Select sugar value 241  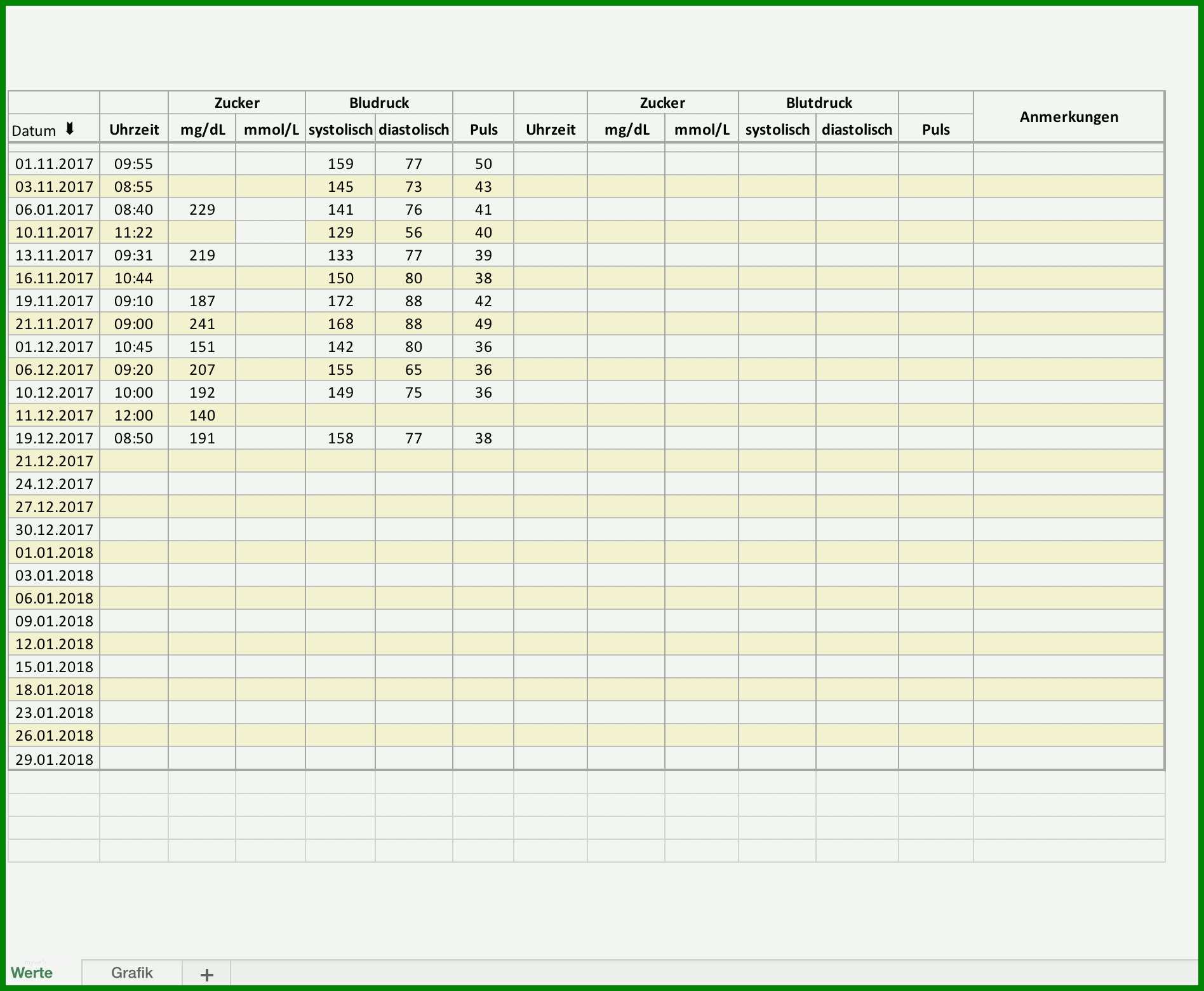(202, 324)
